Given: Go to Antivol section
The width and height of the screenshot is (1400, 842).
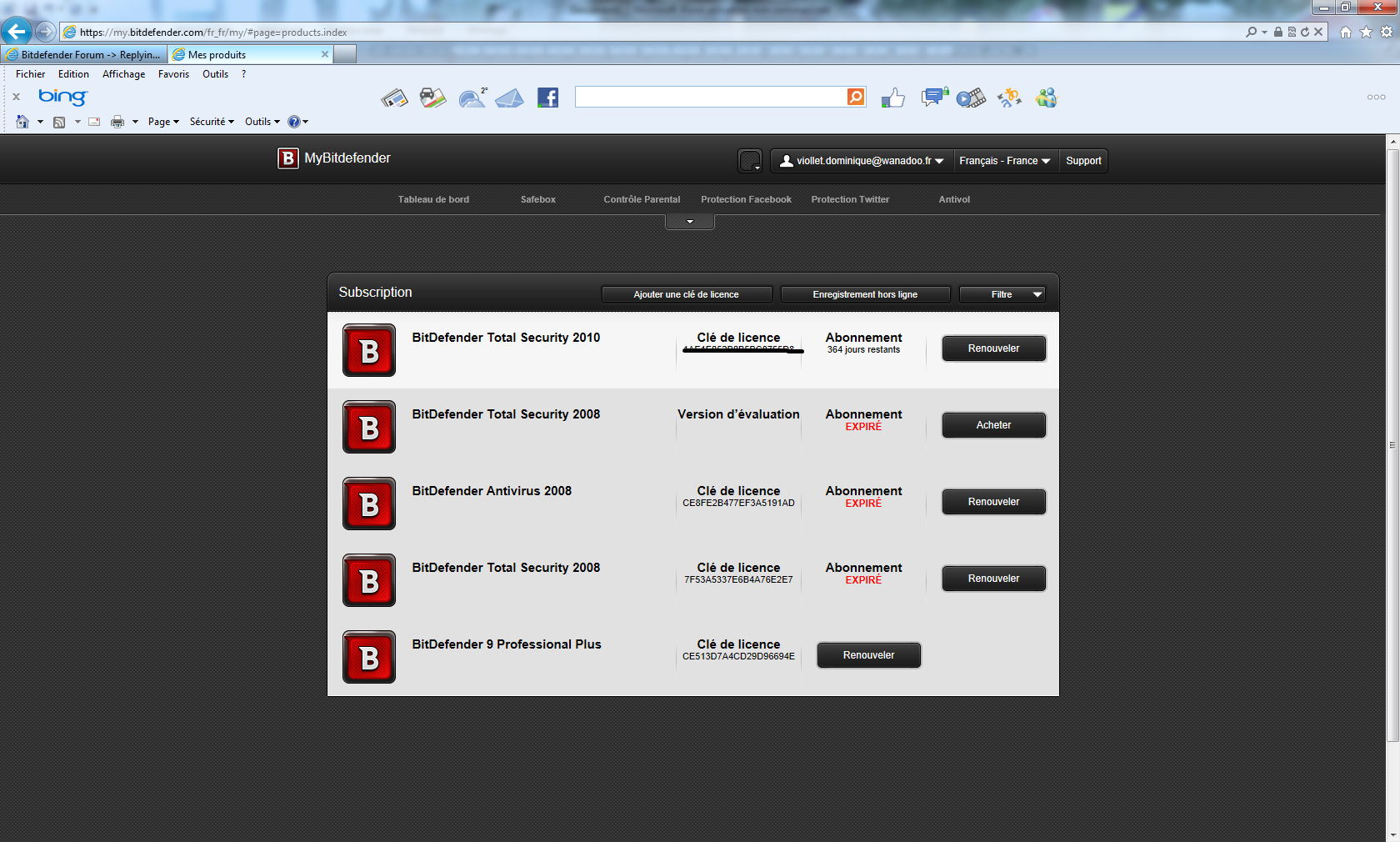Looking at the screenshot, I should [954, 199].
